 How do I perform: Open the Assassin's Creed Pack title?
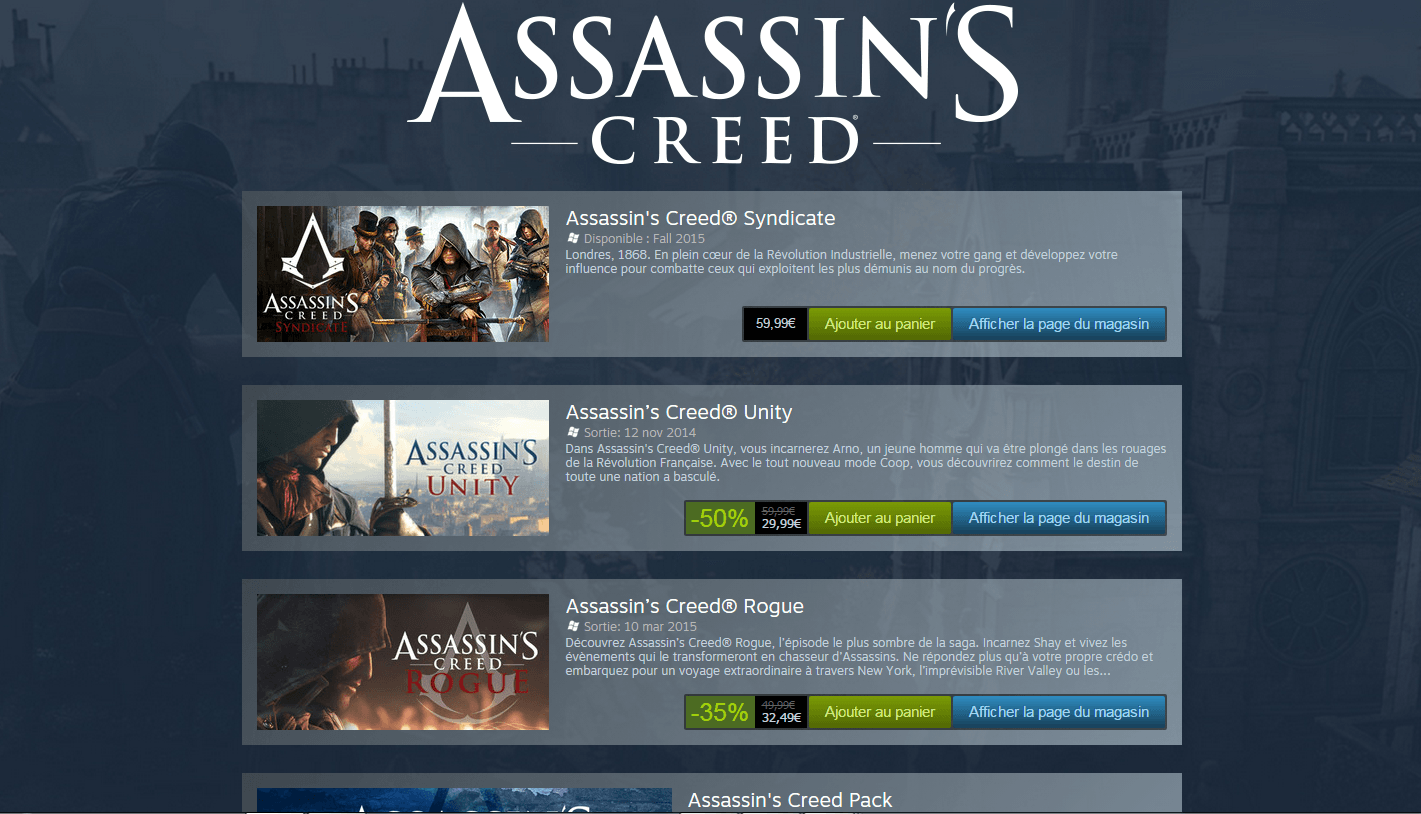tap(789, 800)
